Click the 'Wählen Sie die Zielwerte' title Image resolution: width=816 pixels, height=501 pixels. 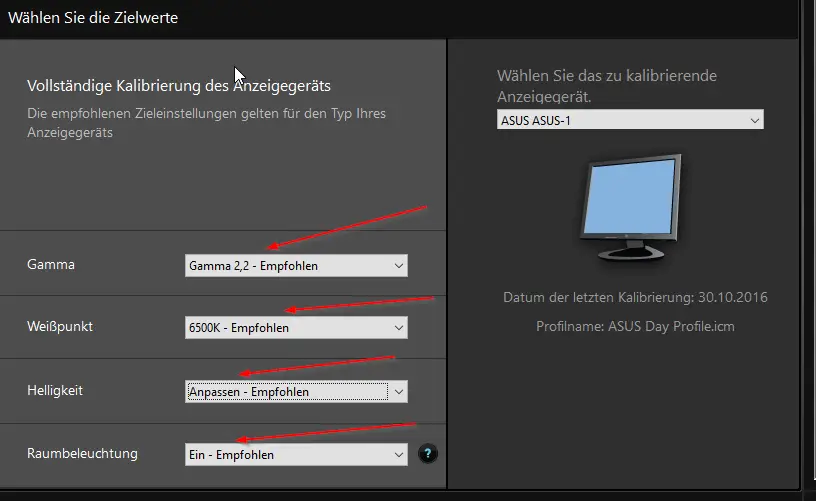(x=93, y=18)
